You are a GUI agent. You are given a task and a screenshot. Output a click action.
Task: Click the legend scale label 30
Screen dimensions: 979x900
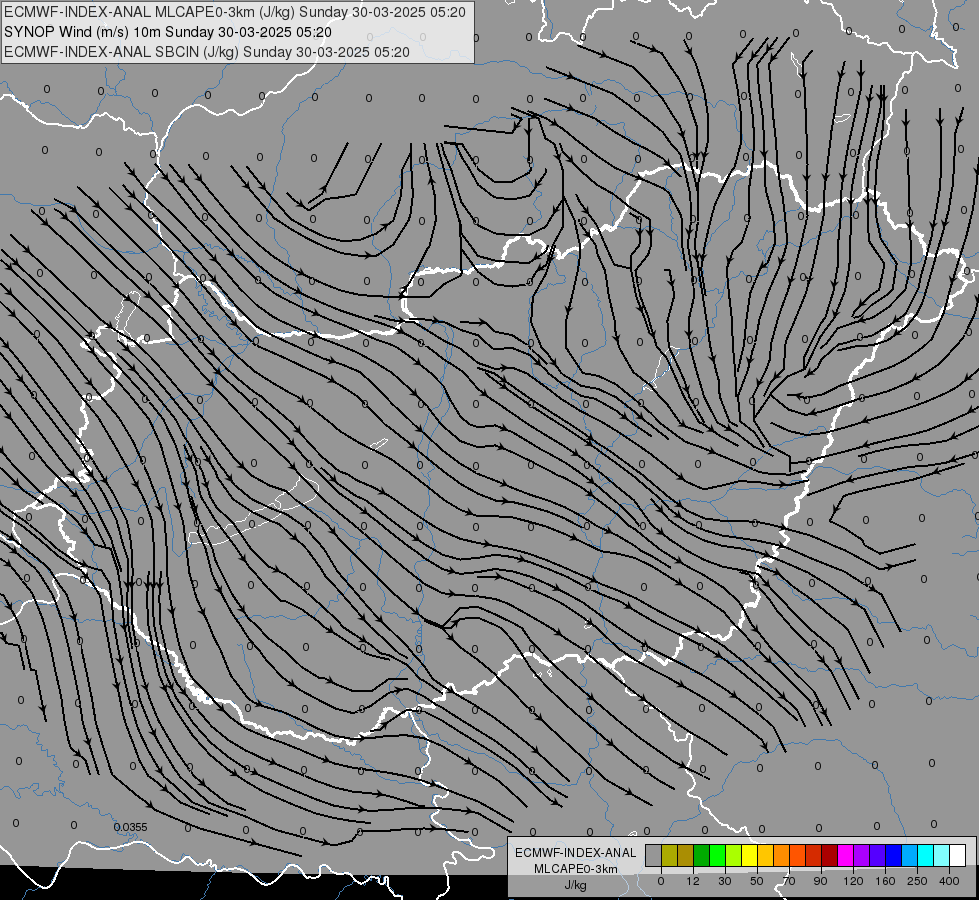coord(725,881)
